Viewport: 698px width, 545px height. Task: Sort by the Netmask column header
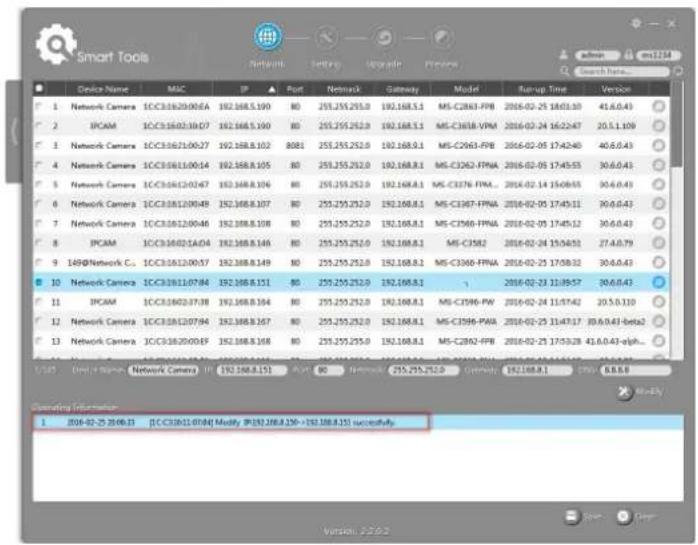(344, 89)
